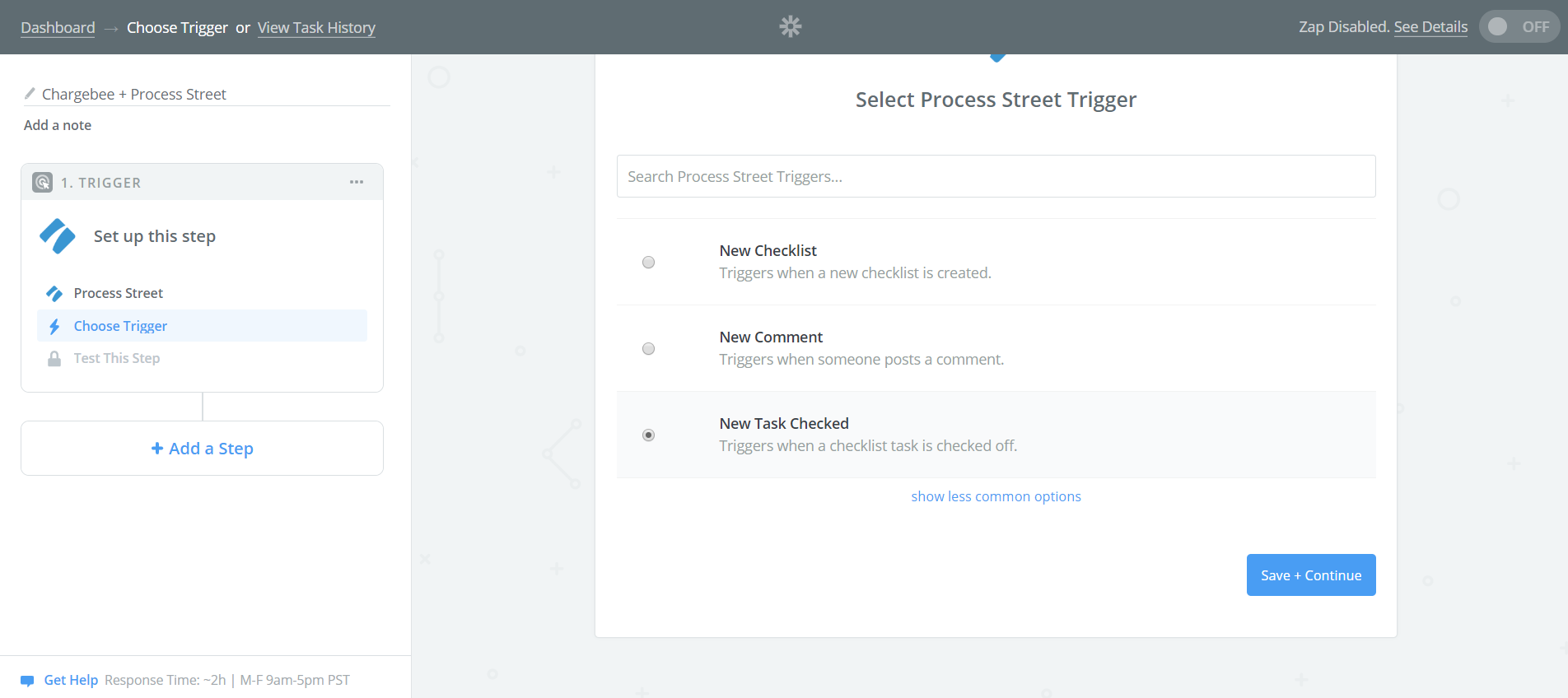Click the Get Help chat bubble icon

[x=27, y=681]
